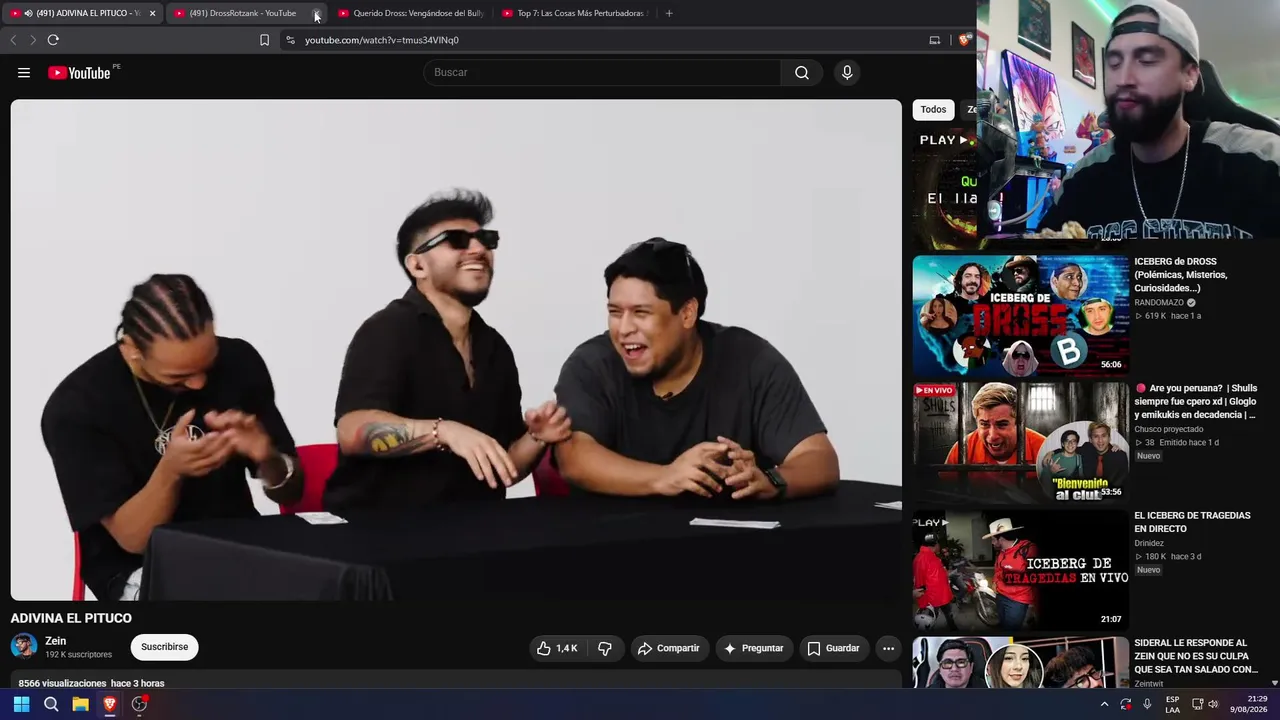Open site settings icon beside the URL

(x=290, y=40)
